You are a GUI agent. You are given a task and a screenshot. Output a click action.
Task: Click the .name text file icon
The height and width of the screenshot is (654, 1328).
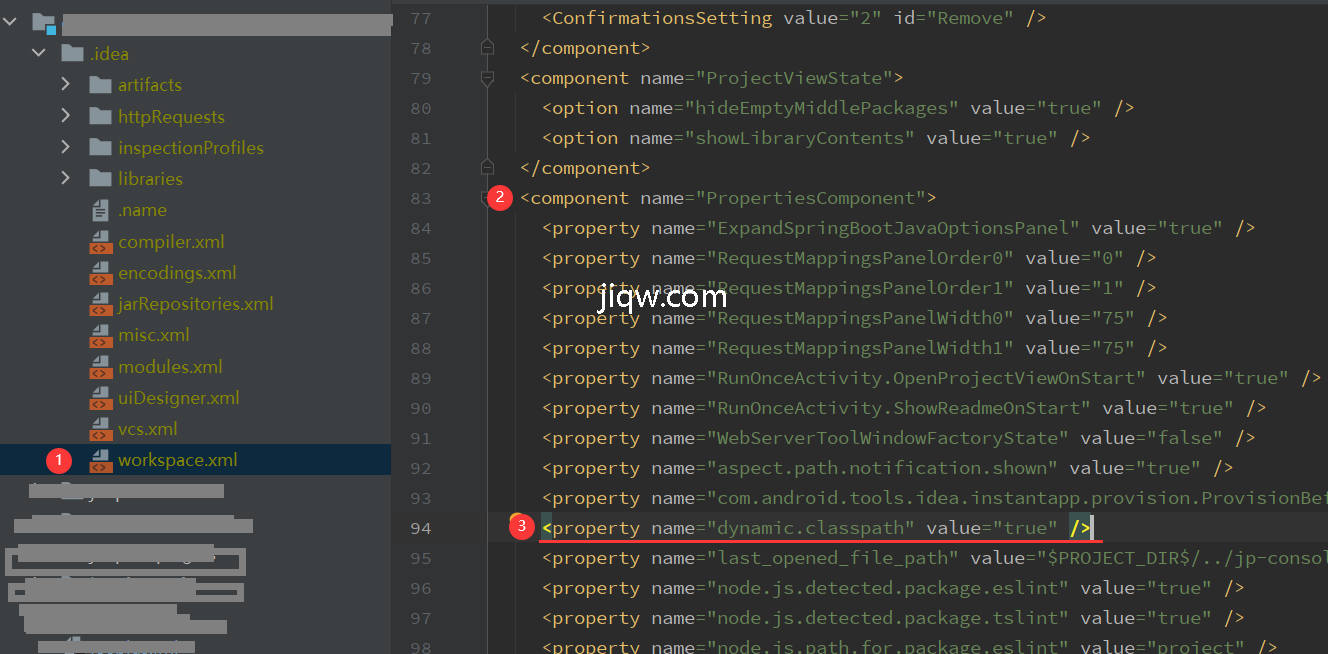[x=100, y=211]
